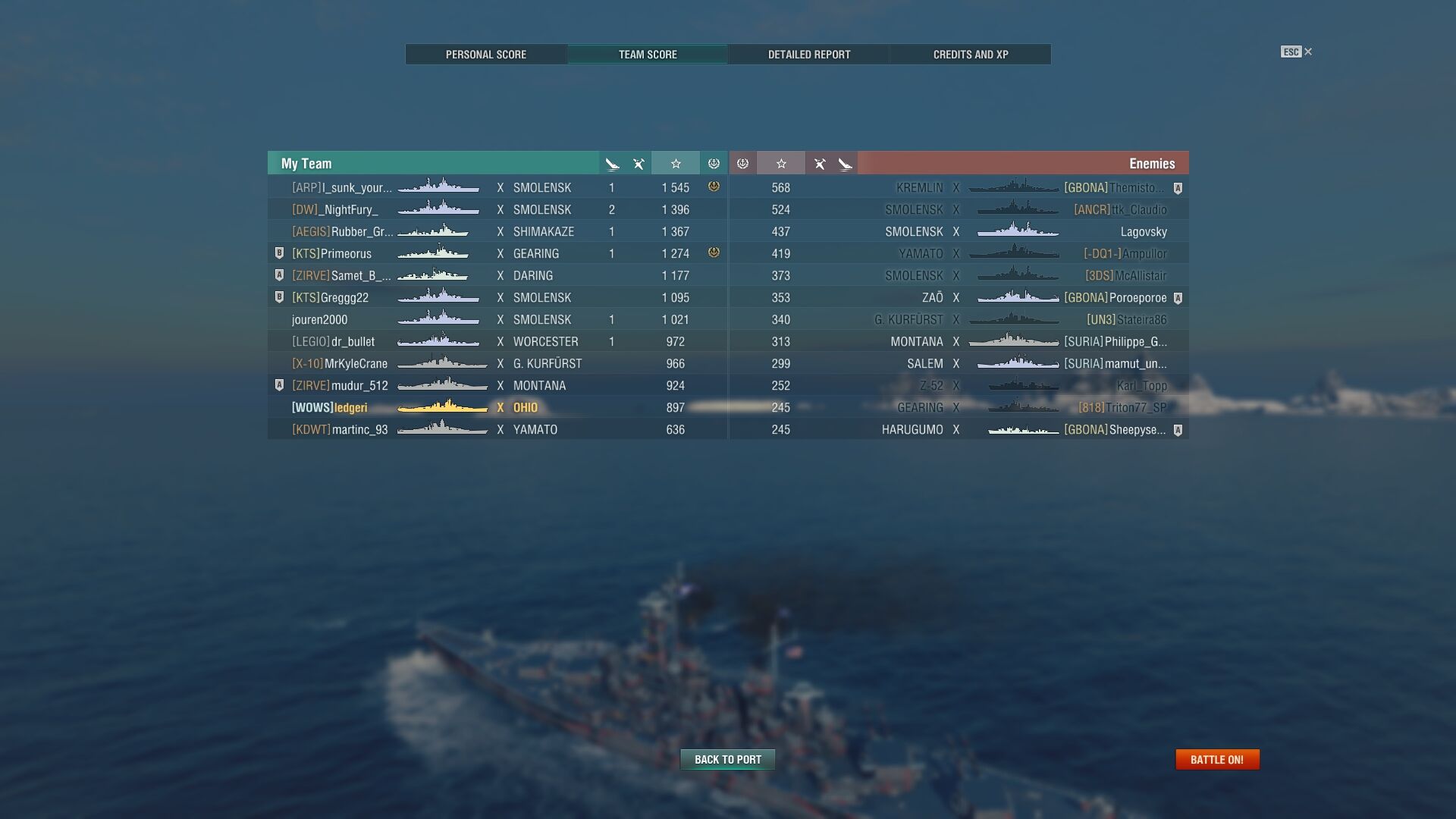Image resolution: width=1456 pixels, height=819 pixels.
Task: Click the My Team header label
Action: 306,164
